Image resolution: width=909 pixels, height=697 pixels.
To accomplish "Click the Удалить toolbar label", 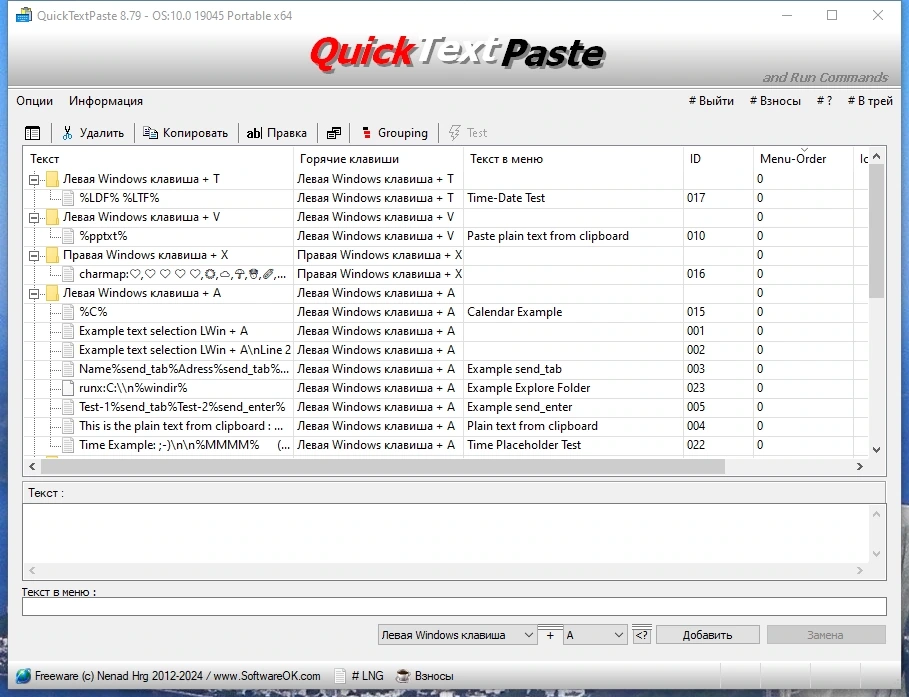I will click(x=101, y=133).
